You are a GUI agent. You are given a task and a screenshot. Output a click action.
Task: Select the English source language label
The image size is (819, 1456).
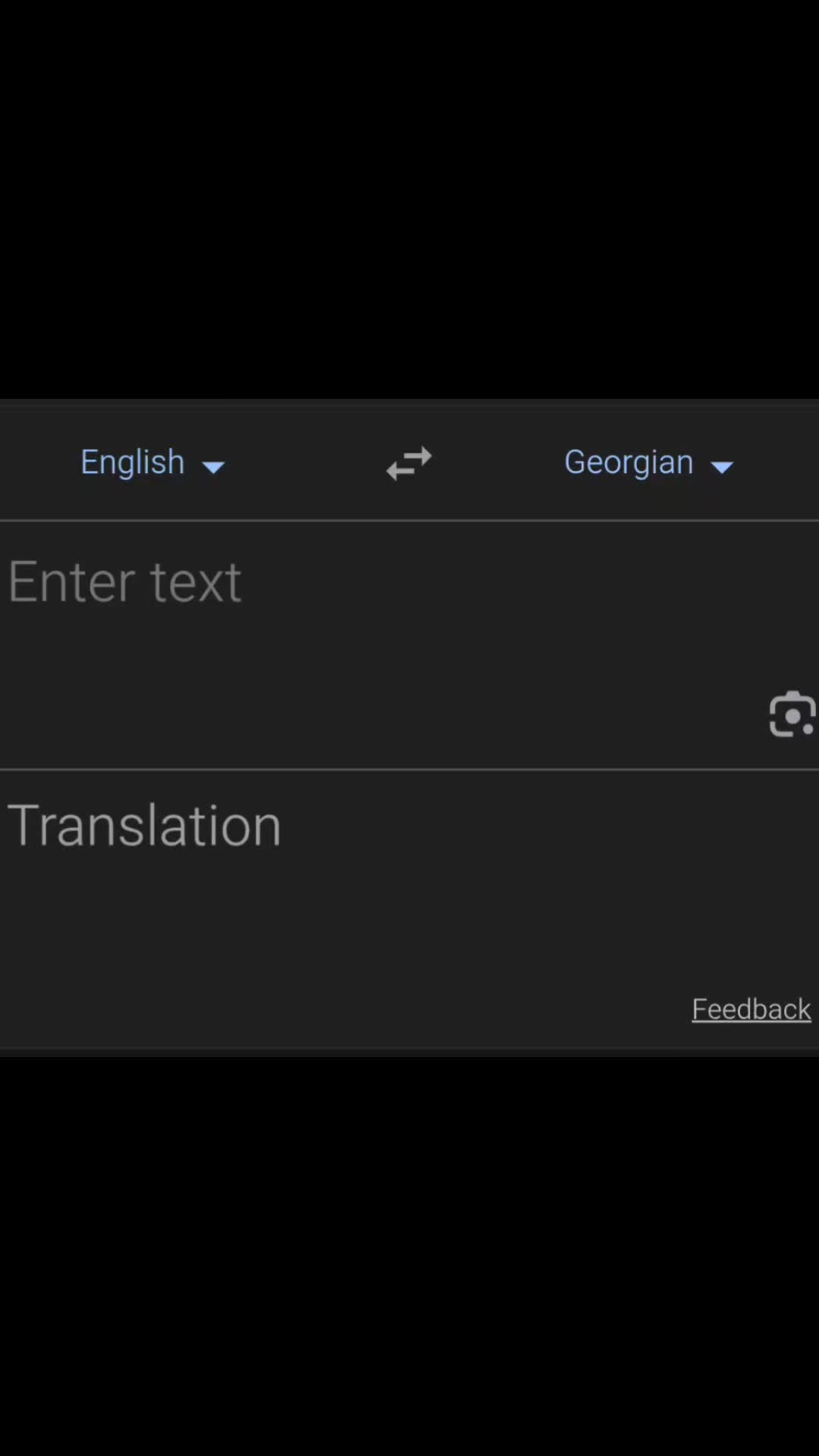tap(133, 462)
